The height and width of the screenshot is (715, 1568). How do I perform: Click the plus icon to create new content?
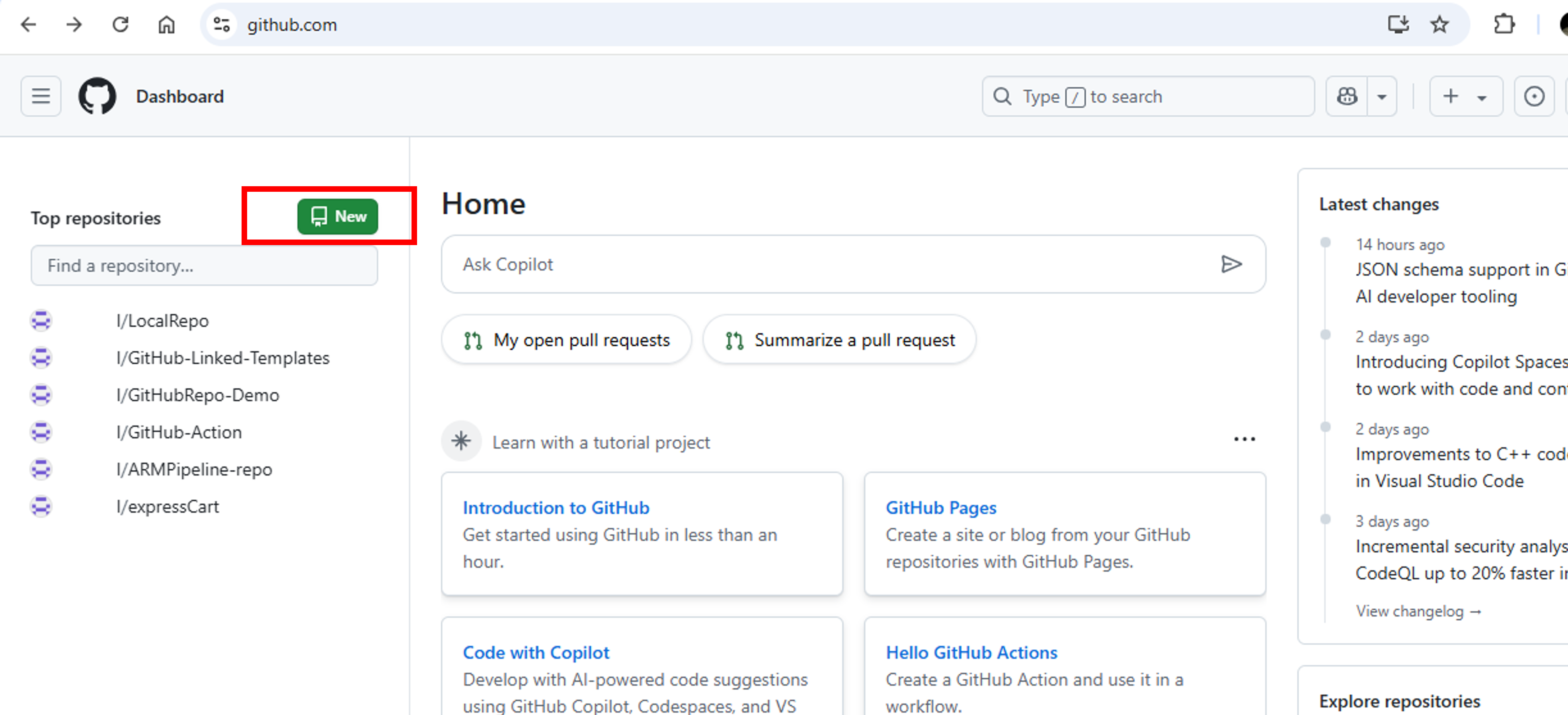[1451, 96]
